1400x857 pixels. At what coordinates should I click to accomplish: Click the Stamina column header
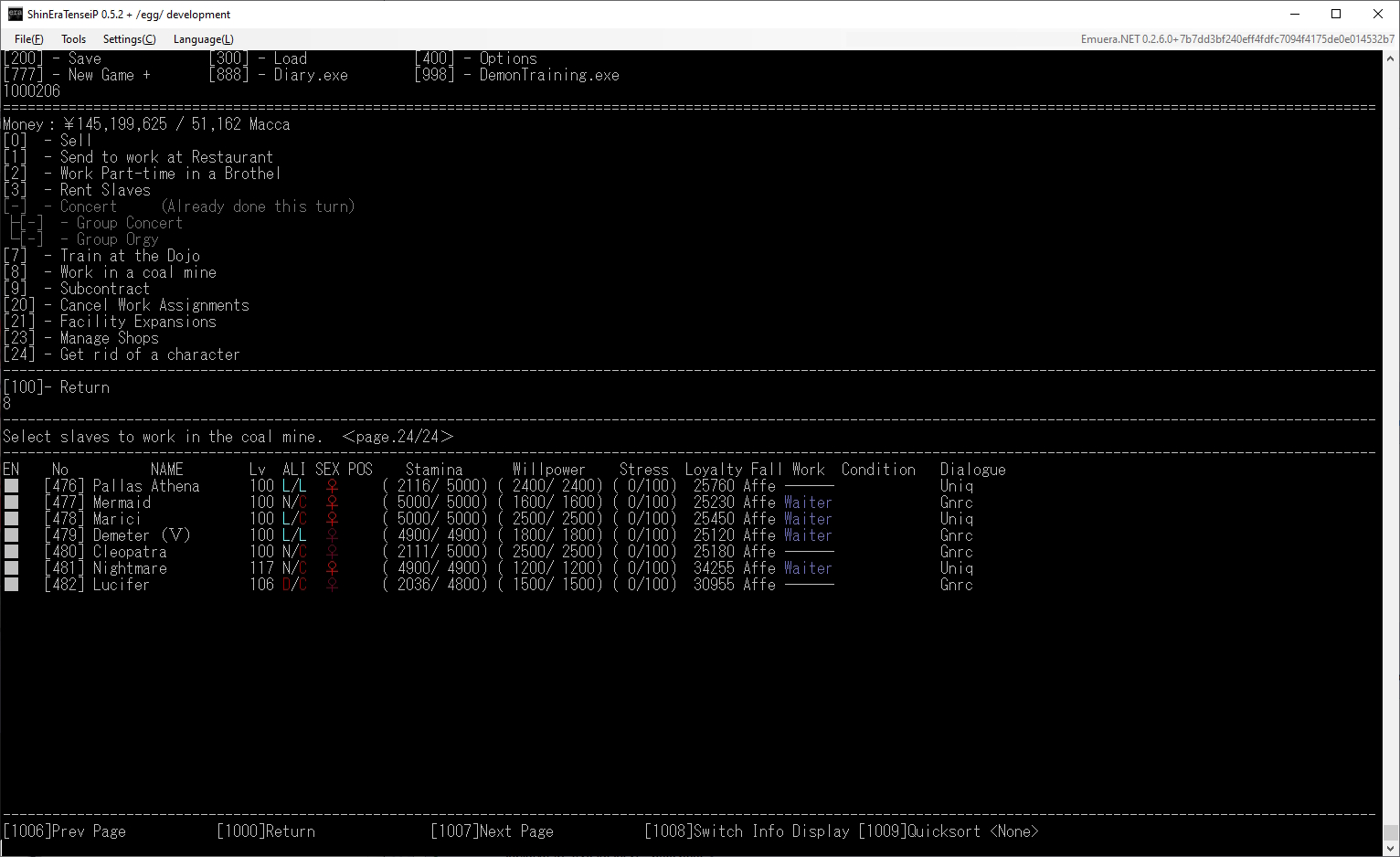(434, 470)
